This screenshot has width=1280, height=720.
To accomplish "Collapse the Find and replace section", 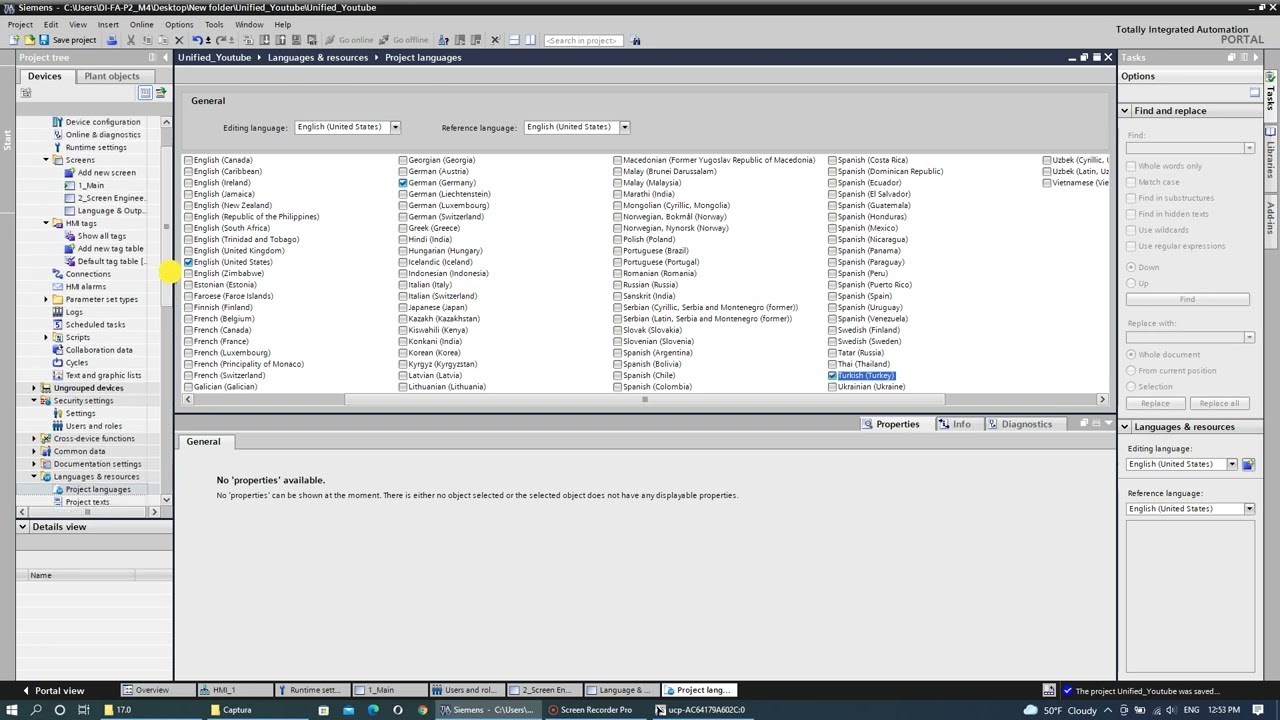I will [x=1125, y=111].
